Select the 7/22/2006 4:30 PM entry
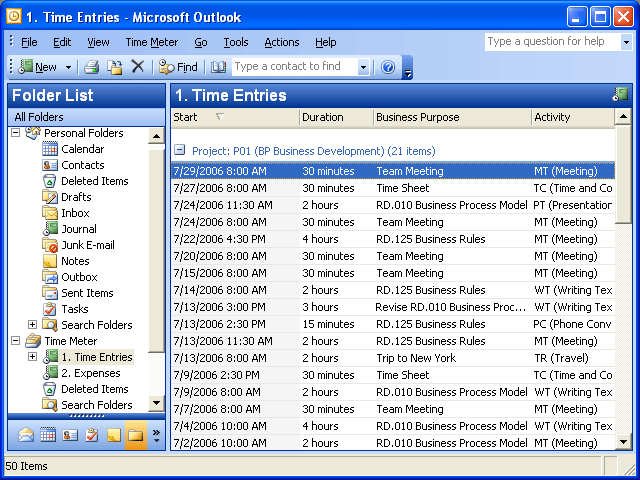The height and width of the screenshot is (480, 640). [393, 239]
